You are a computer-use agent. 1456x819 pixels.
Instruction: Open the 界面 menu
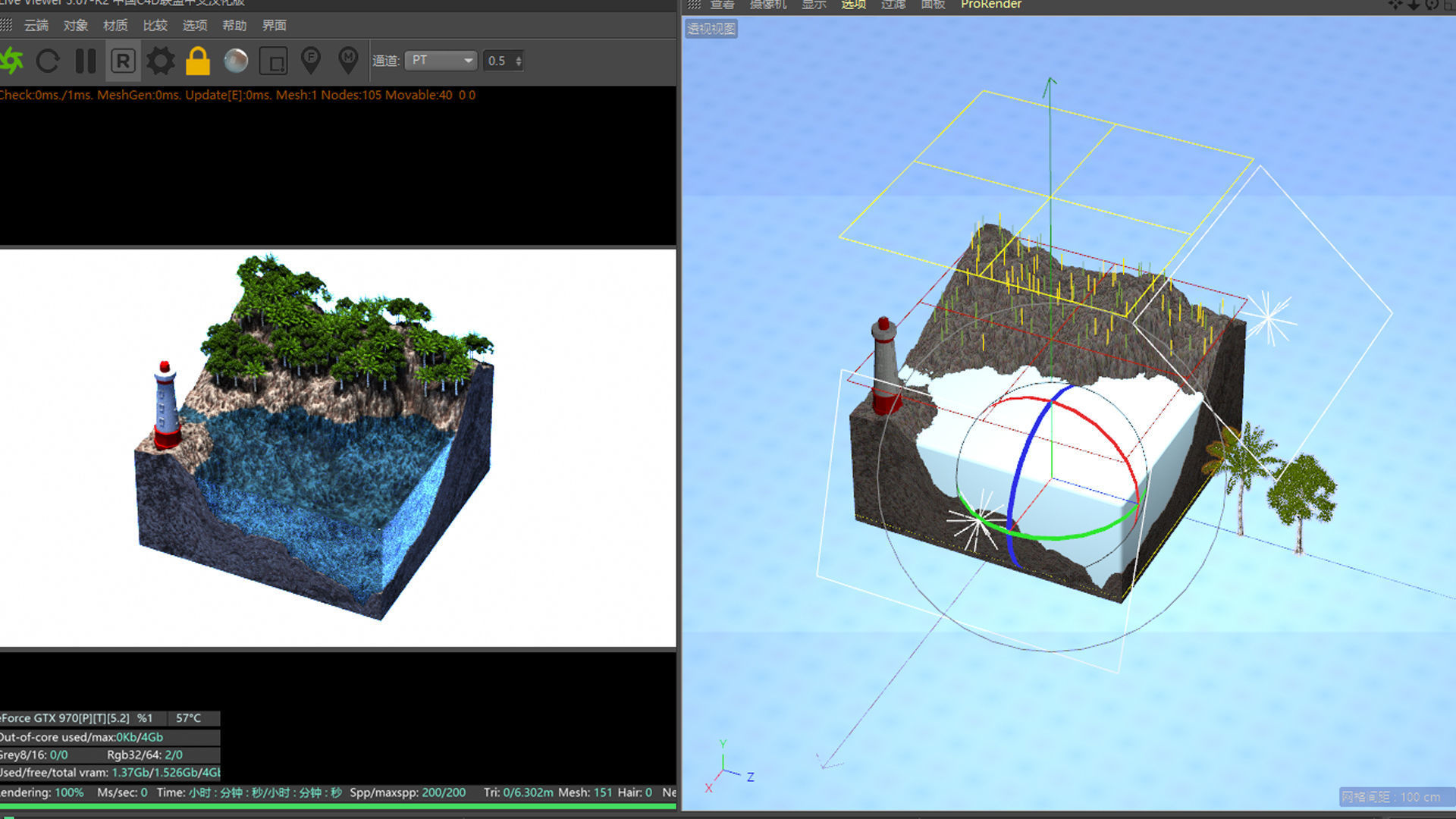274,25
